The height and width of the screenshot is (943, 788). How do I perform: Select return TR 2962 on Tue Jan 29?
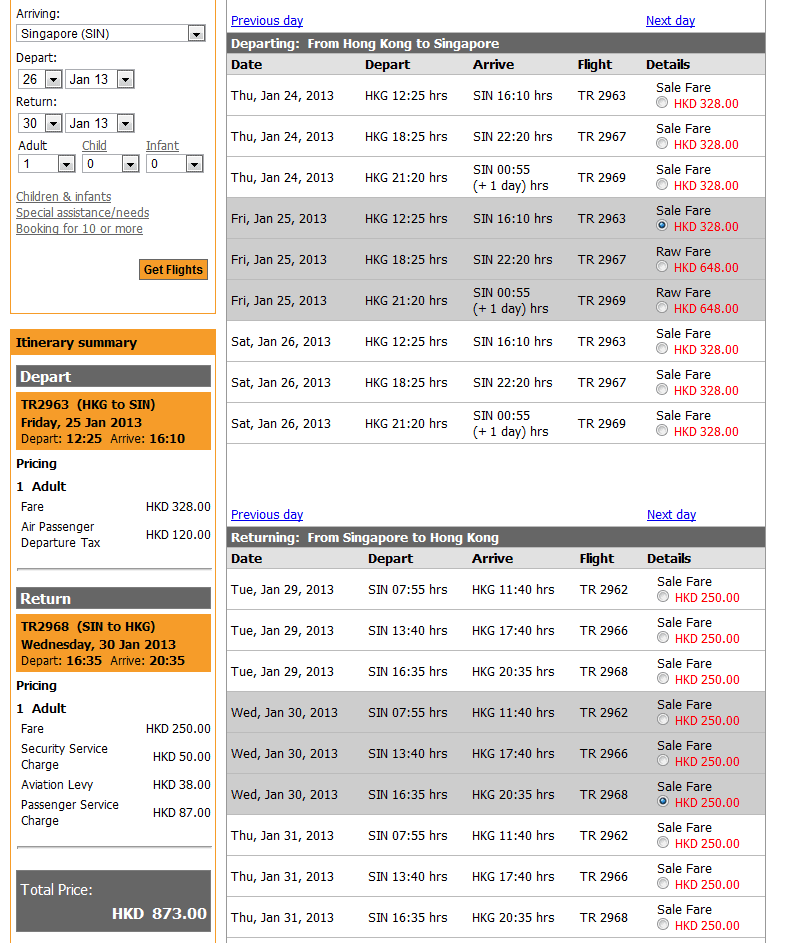(663, 597)
